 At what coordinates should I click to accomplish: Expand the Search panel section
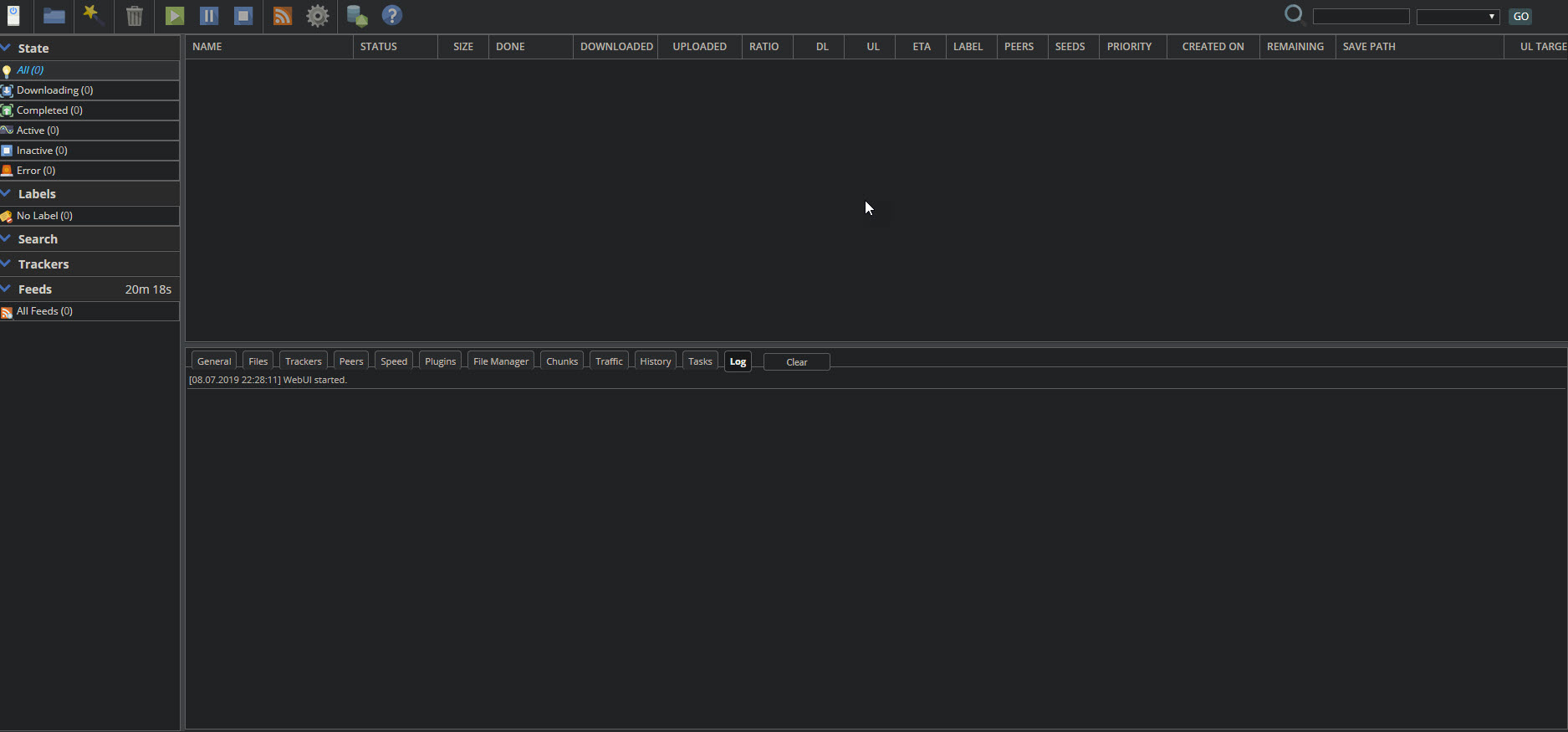click(89, 239)
